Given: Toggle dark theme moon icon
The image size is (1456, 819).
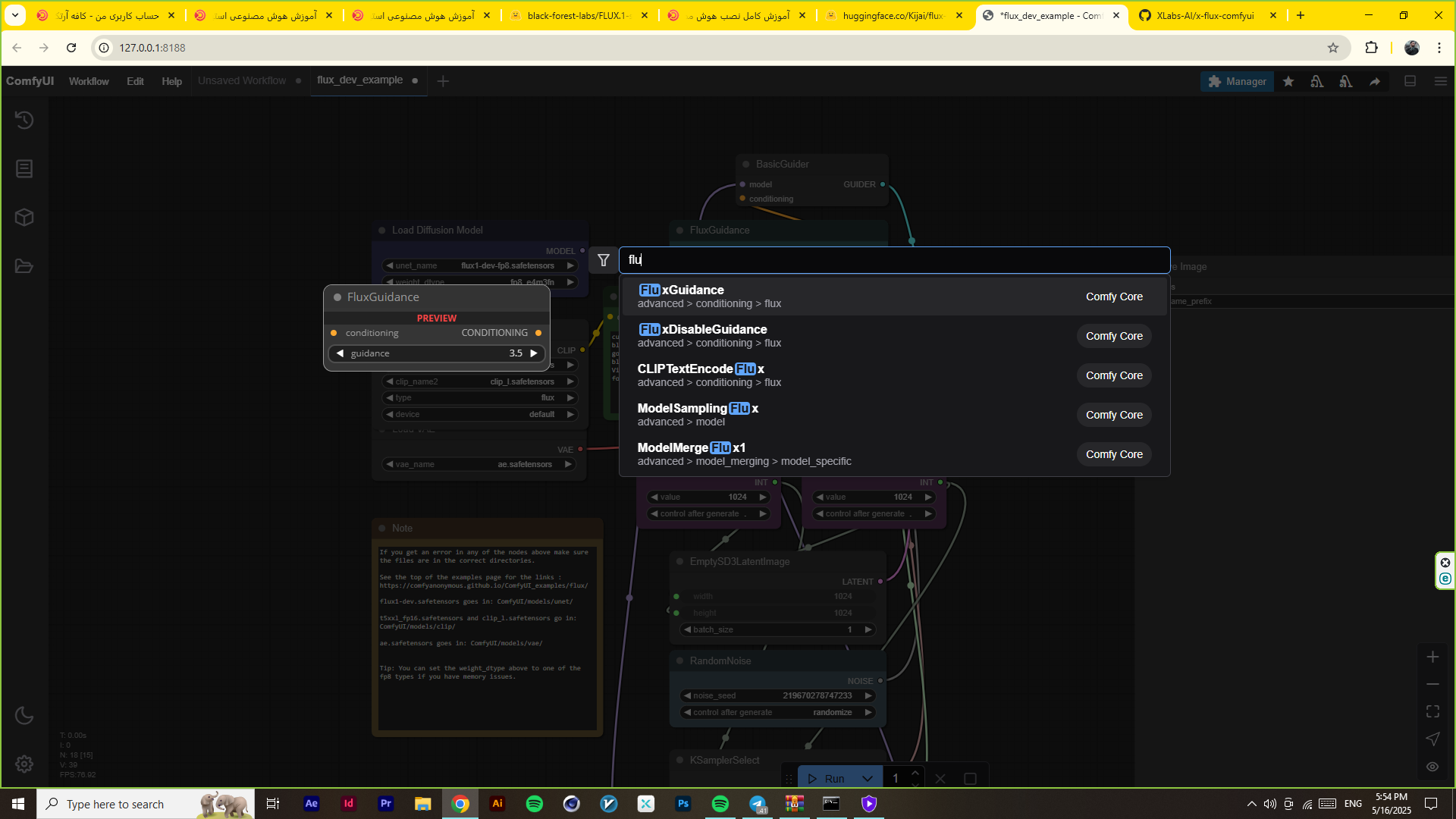Looking at the screenshot, I should coord(24,715).
